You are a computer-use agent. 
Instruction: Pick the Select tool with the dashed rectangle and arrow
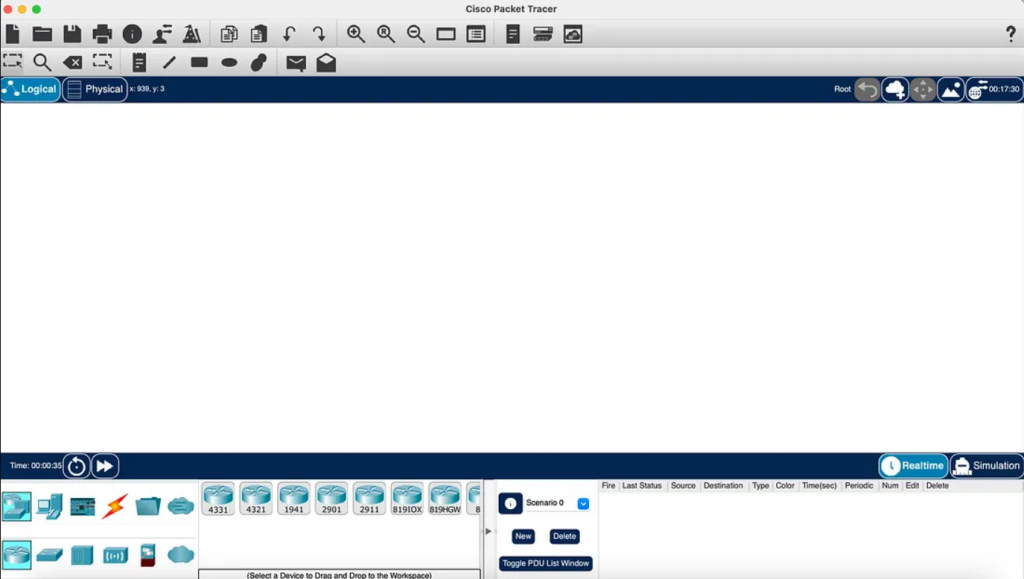point(12,62)
